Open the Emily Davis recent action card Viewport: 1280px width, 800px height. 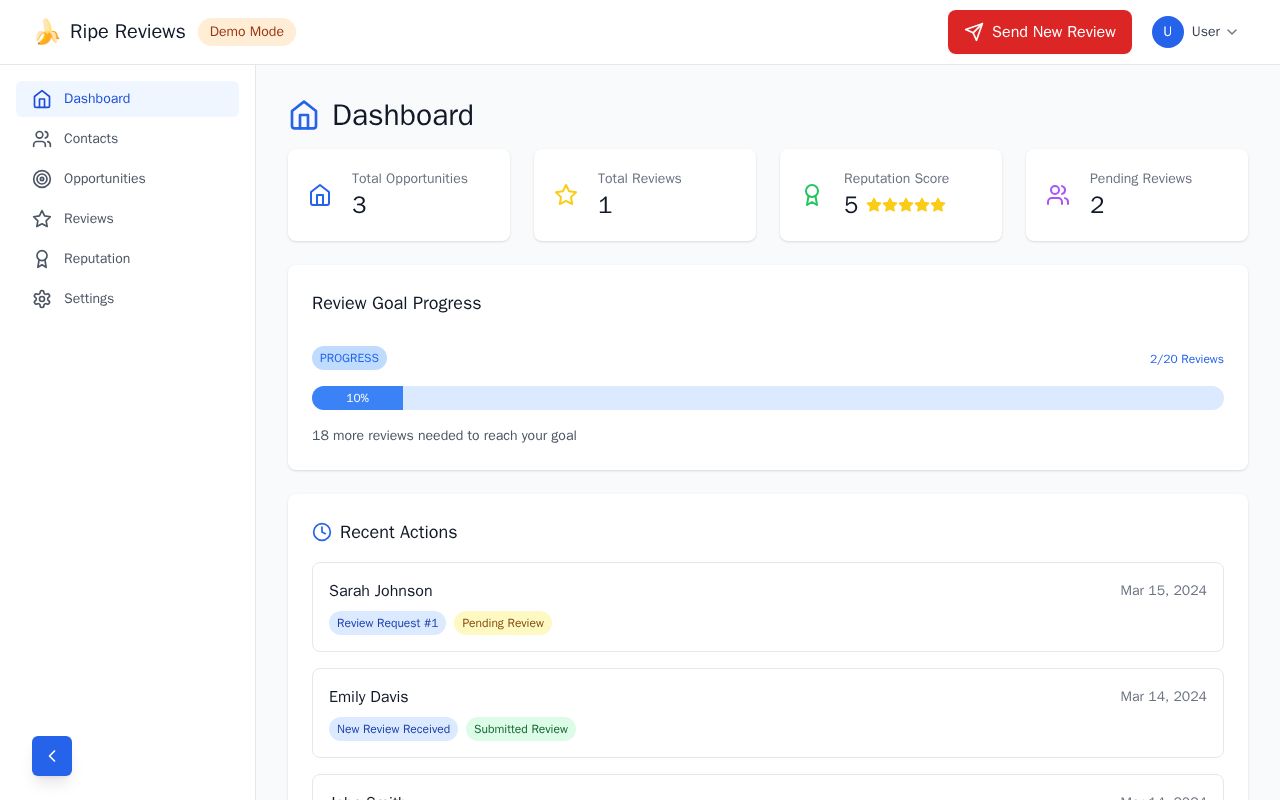(768, 713)
